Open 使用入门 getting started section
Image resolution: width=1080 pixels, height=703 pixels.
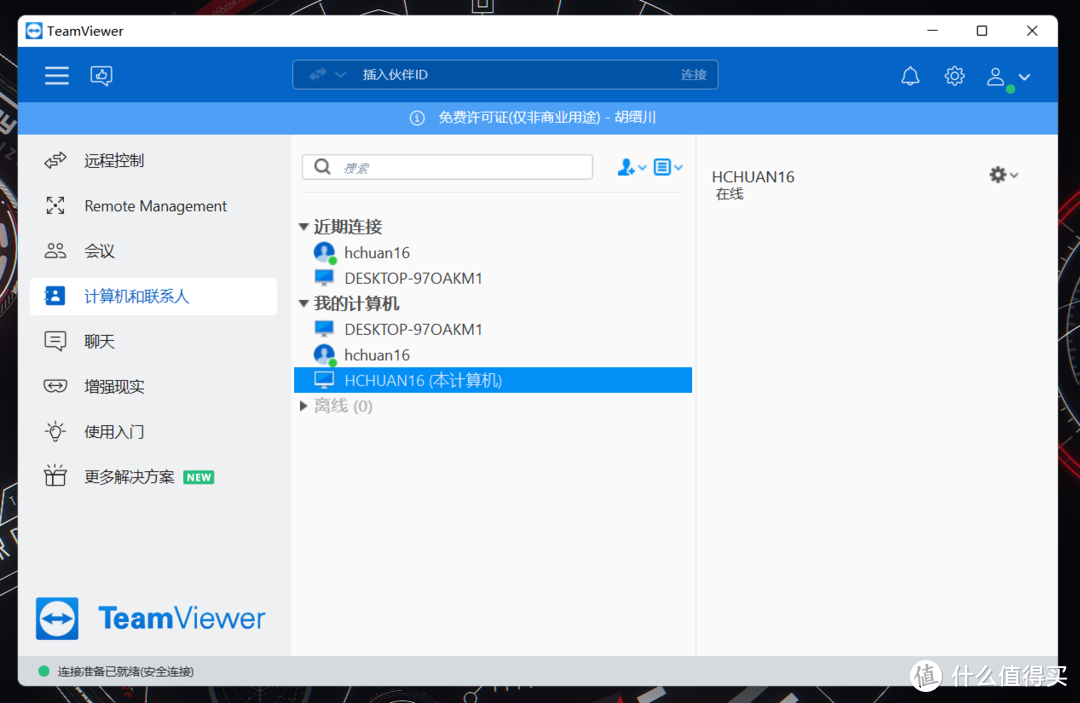click(154, 432)
